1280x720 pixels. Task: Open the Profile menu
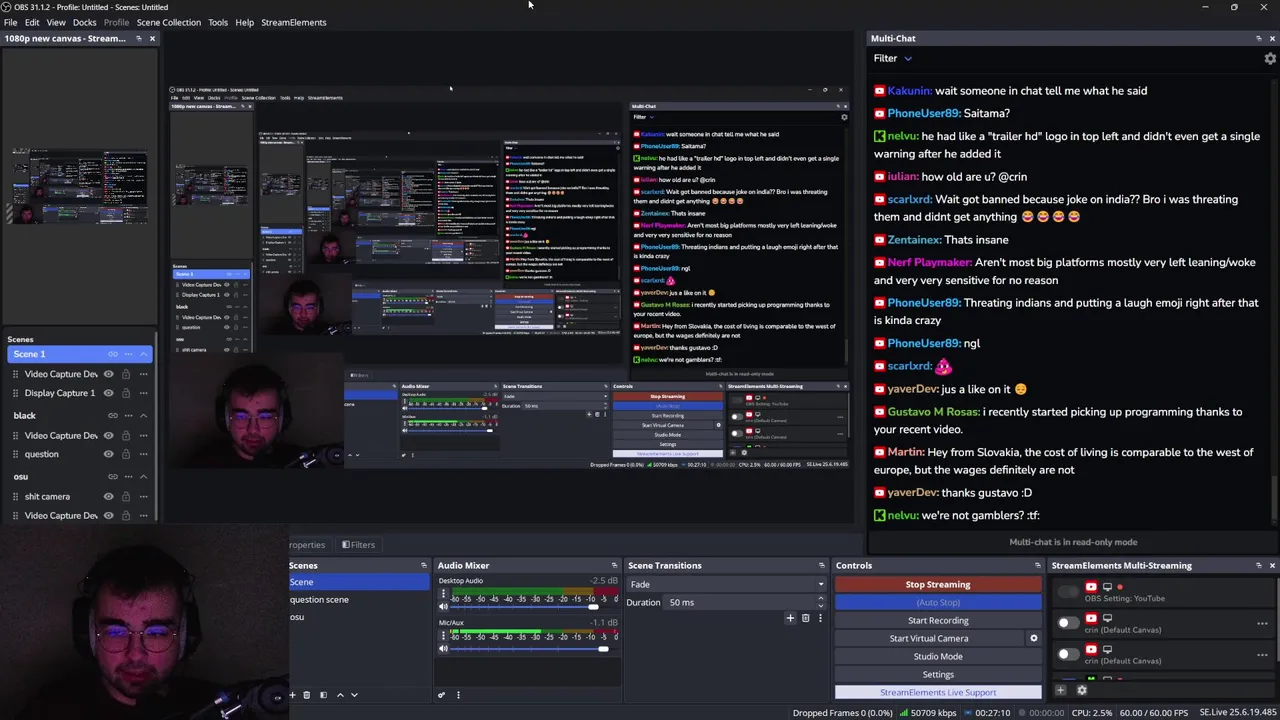coord(116,22)
